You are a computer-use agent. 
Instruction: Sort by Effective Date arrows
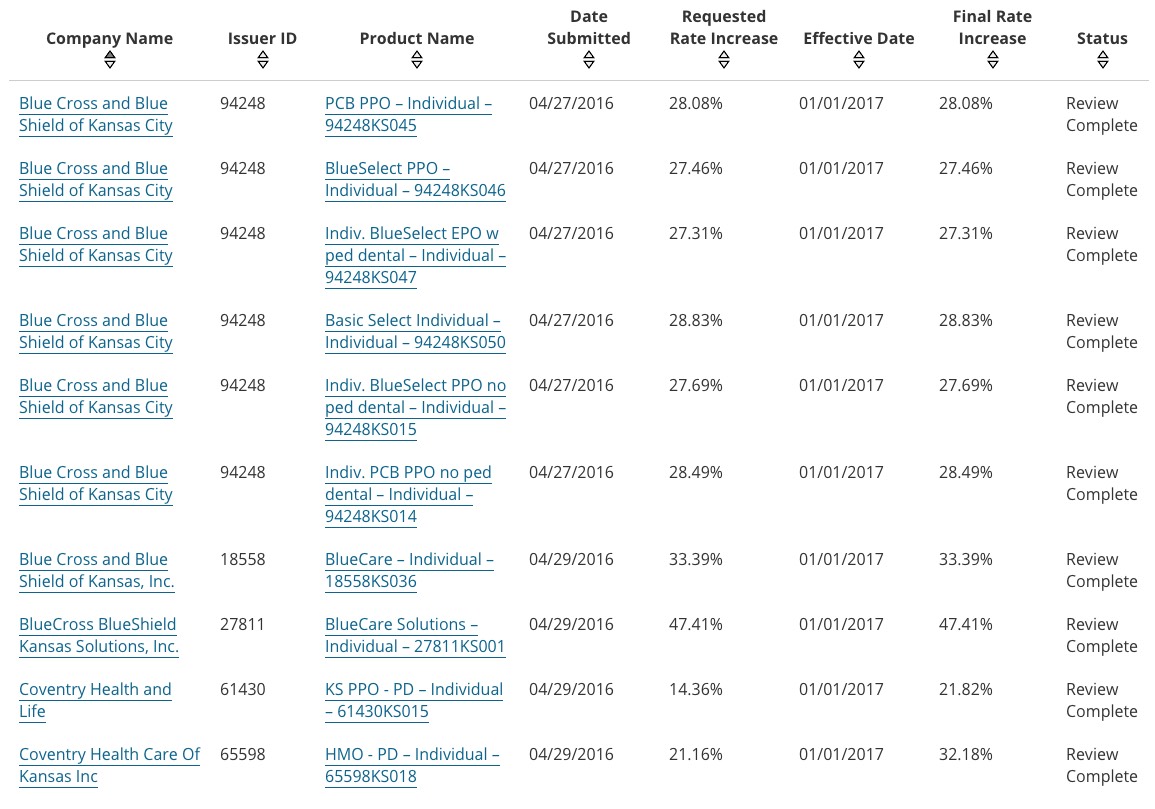pyautogui.click(x=859, y=61)
